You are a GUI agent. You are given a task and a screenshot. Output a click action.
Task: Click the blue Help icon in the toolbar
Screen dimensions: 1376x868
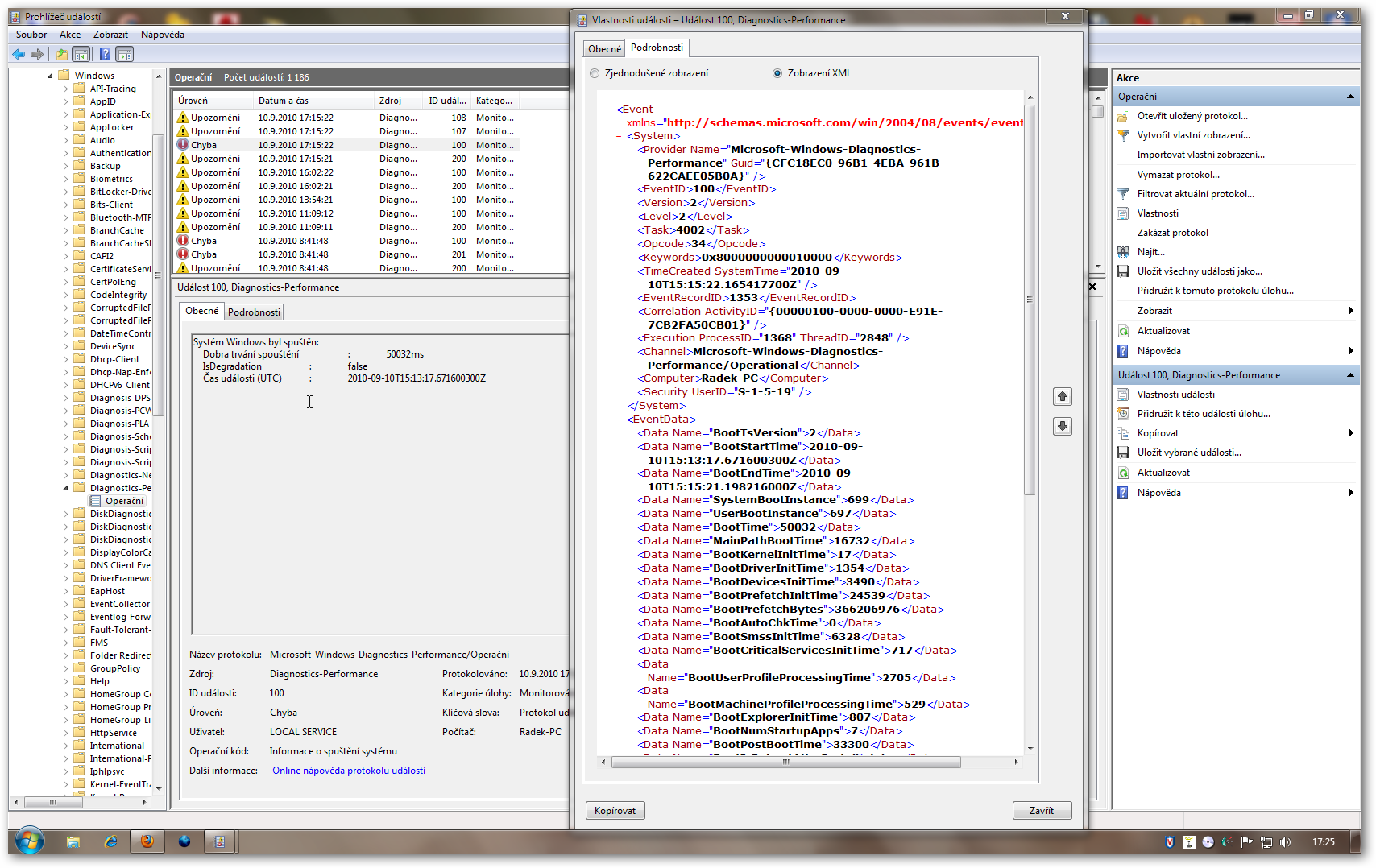pos(105,54)
